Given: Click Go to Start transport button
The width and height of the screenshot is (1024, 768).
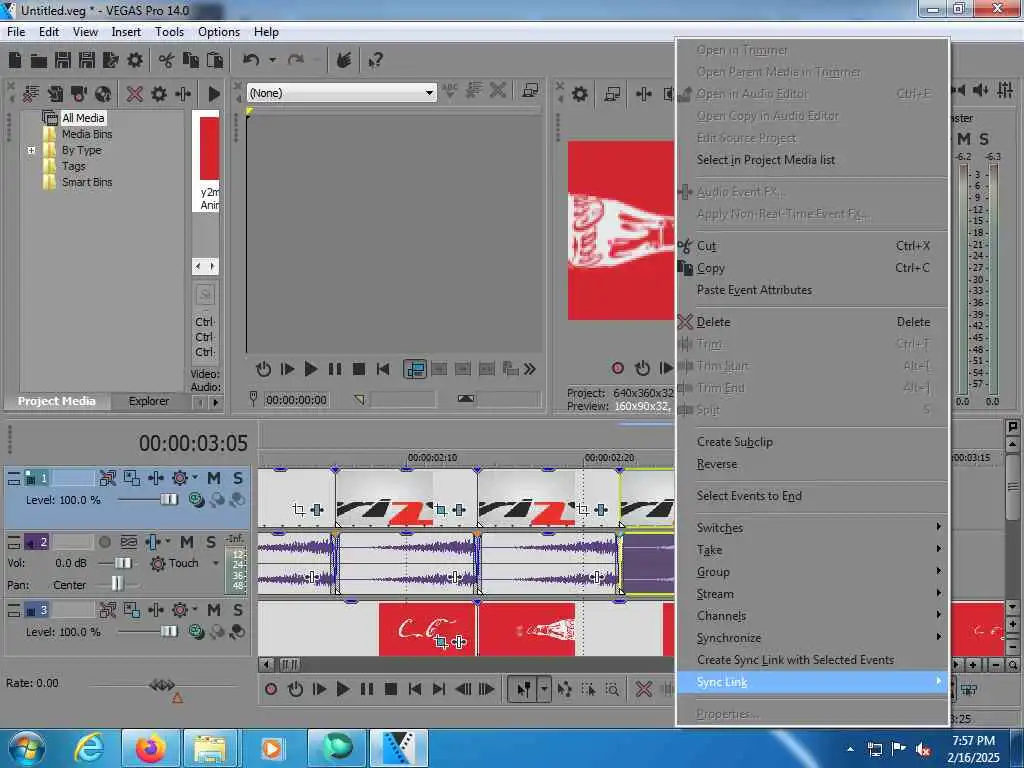Looking at the screenshot, I should [415, 689].
